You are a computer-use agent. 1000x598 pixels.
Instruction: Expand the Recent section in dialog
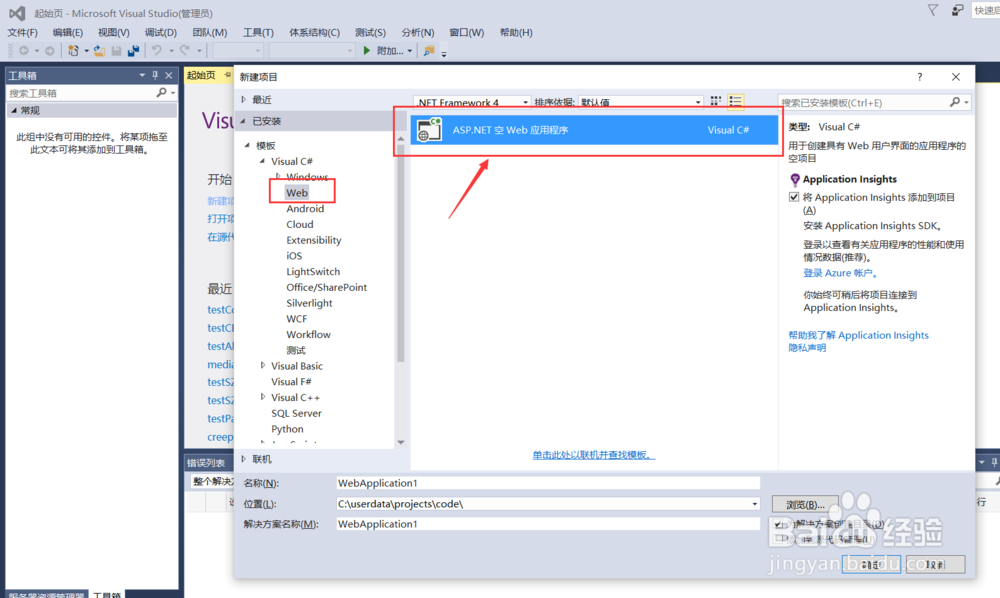[244, 99]
